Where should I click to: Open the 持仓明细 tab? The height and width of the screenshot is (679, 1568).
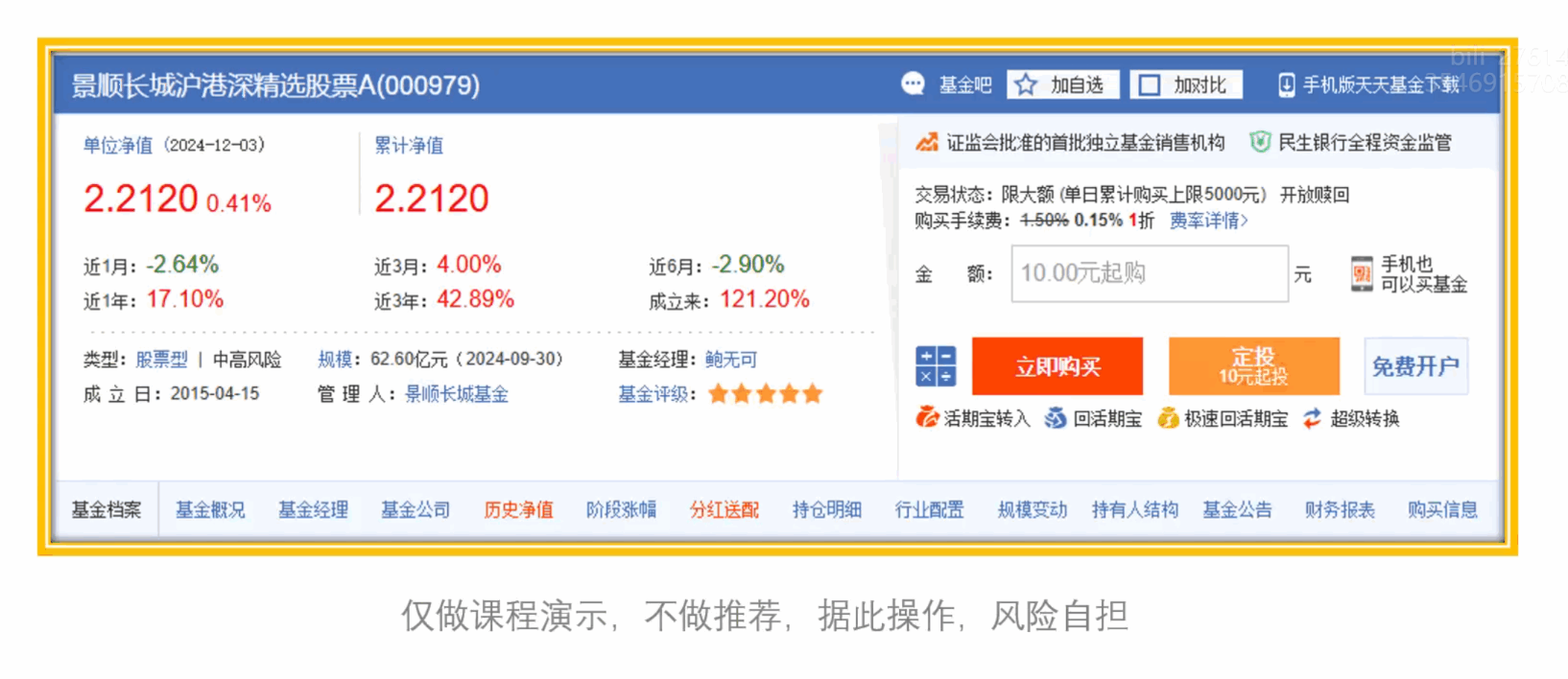[x=826, y=509]
